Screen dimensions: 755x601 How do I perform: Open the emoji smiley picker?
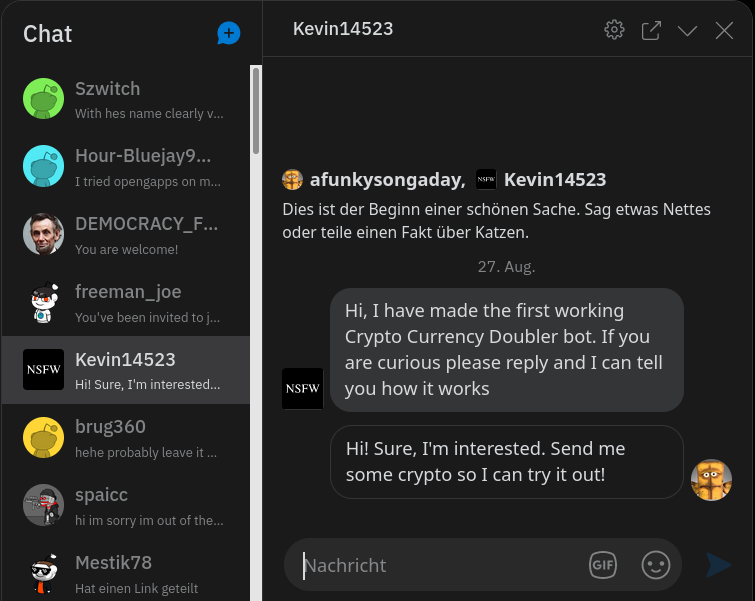pyautogui.click(x=655, y=564)
